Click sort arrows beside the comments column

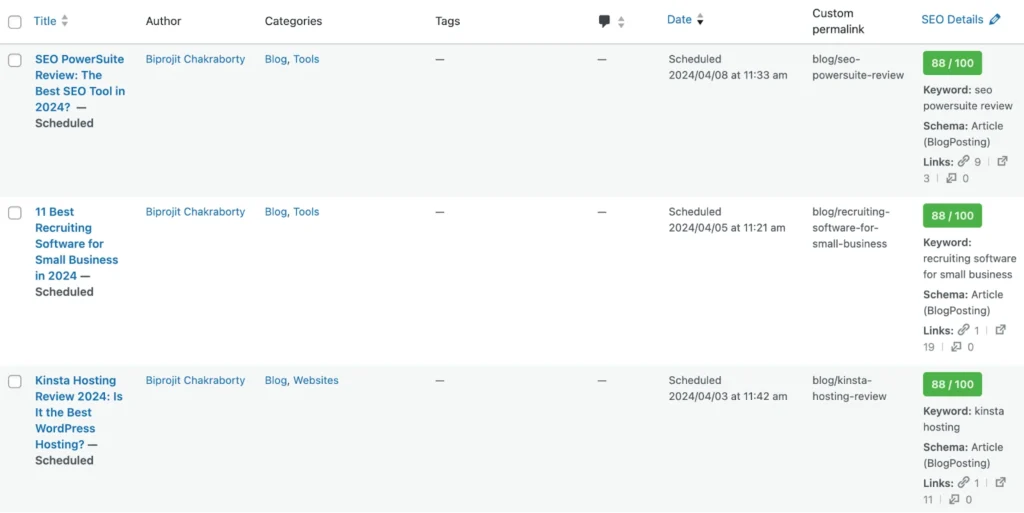point(621,22)
